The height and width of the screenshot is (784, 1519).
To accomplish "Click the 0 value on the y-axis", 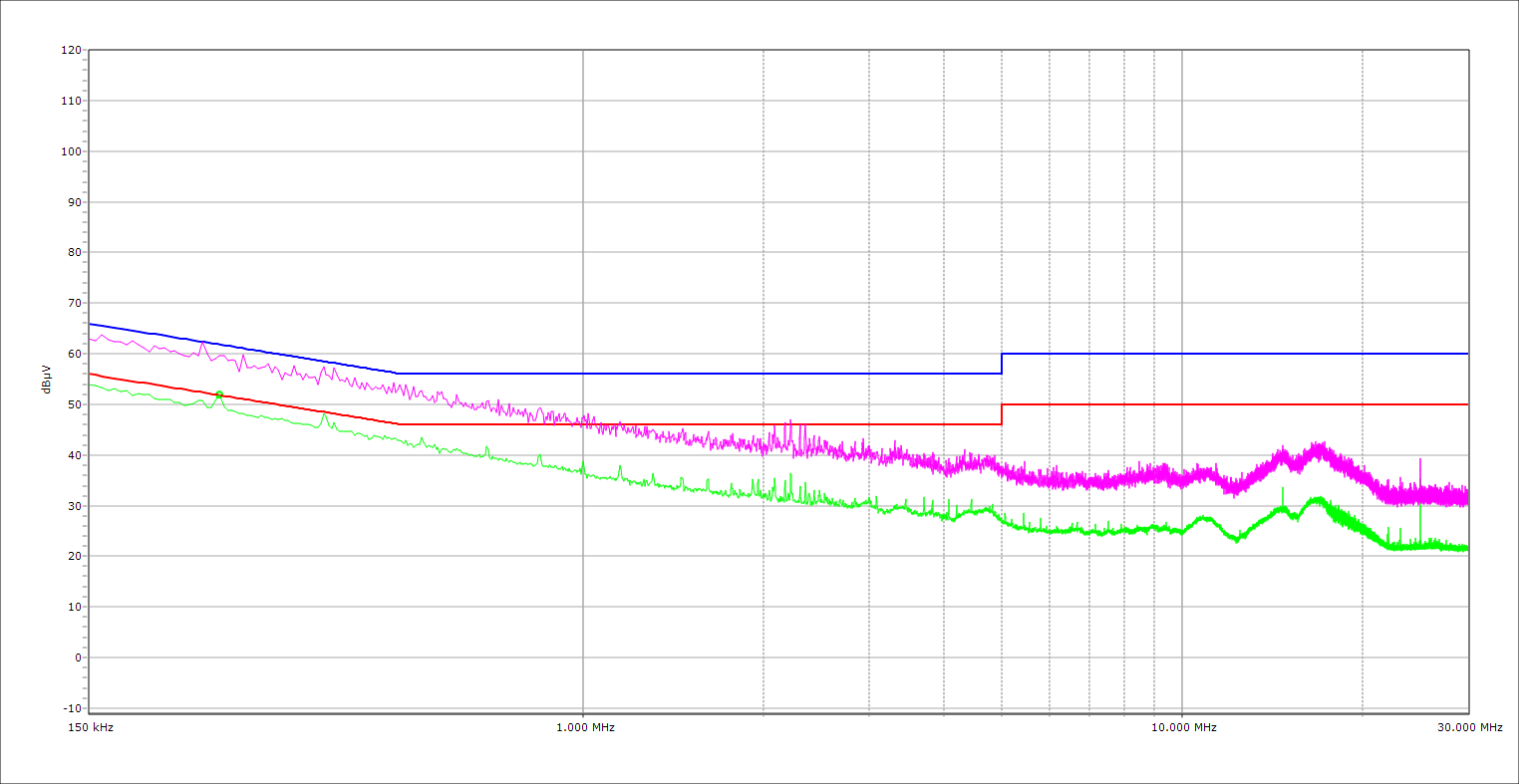I will (x=77, y=657).
